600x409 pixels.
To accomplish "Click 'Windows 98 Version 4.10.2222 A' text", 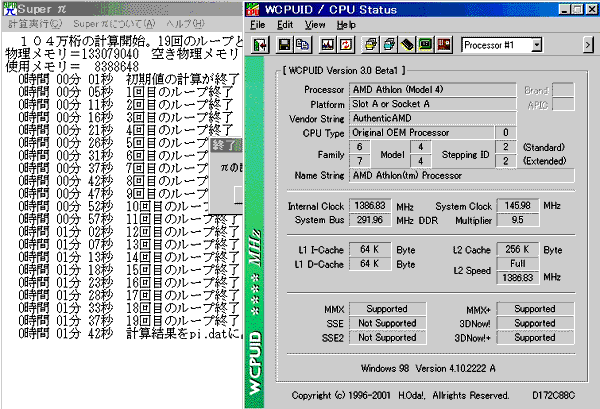I will click(x=428, y=368).
